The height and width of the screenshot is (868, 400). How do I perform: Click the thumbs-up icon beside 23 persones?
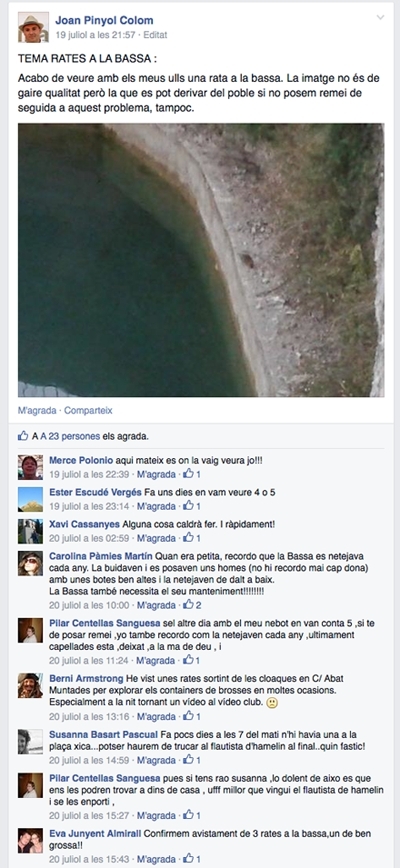[23, 436]
